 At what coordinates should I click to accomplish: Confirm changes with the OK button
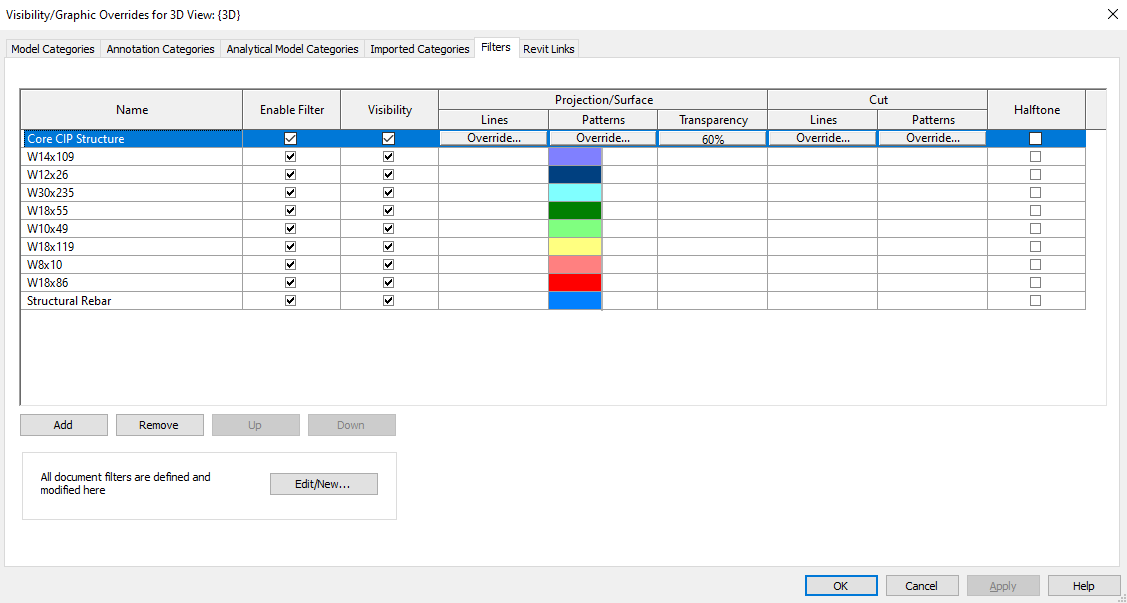[x=840, y=585]
